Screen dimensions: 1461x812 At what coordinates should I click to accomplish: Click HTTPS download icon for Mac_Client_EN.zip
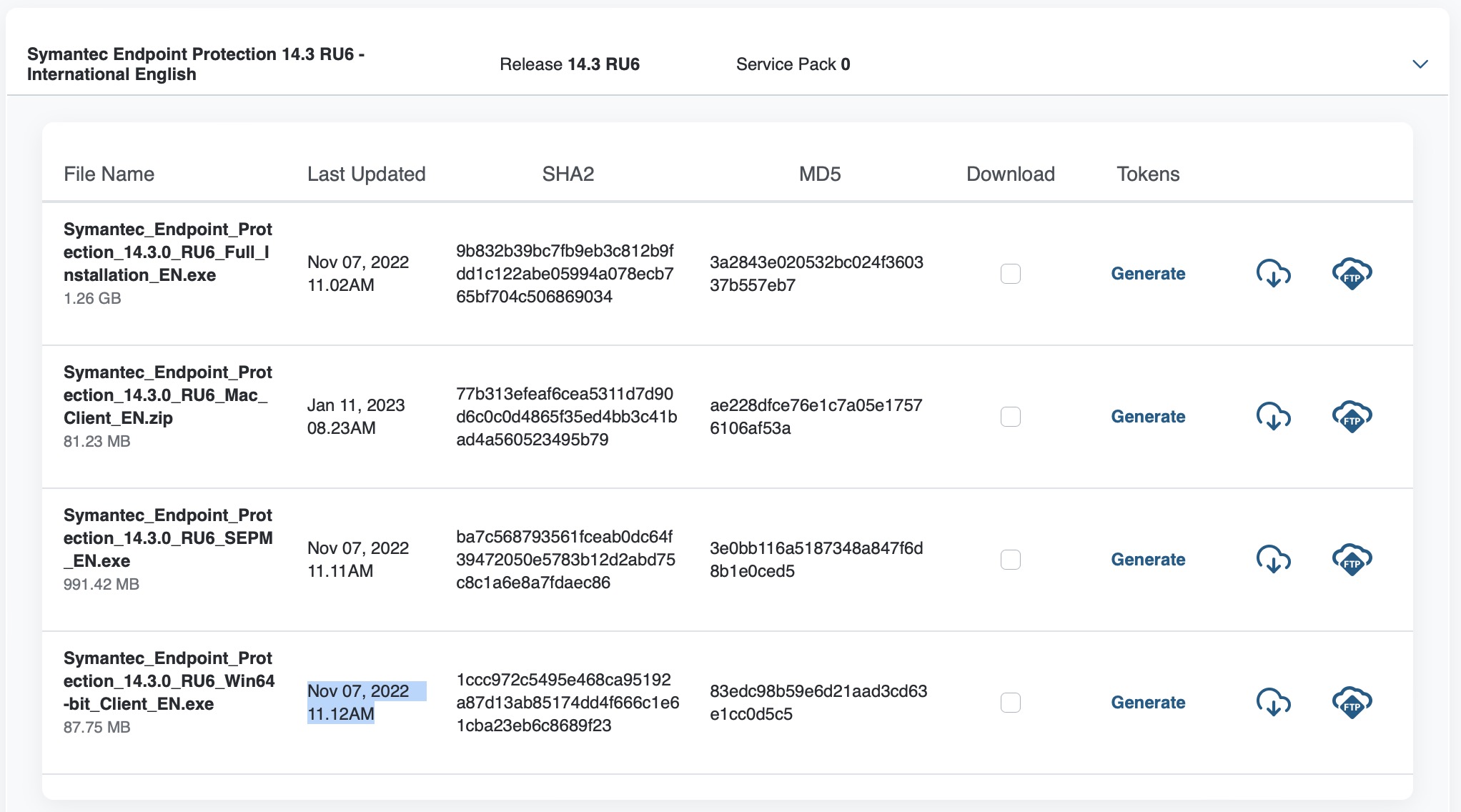pyautogui.click(x=1274, y=416)
